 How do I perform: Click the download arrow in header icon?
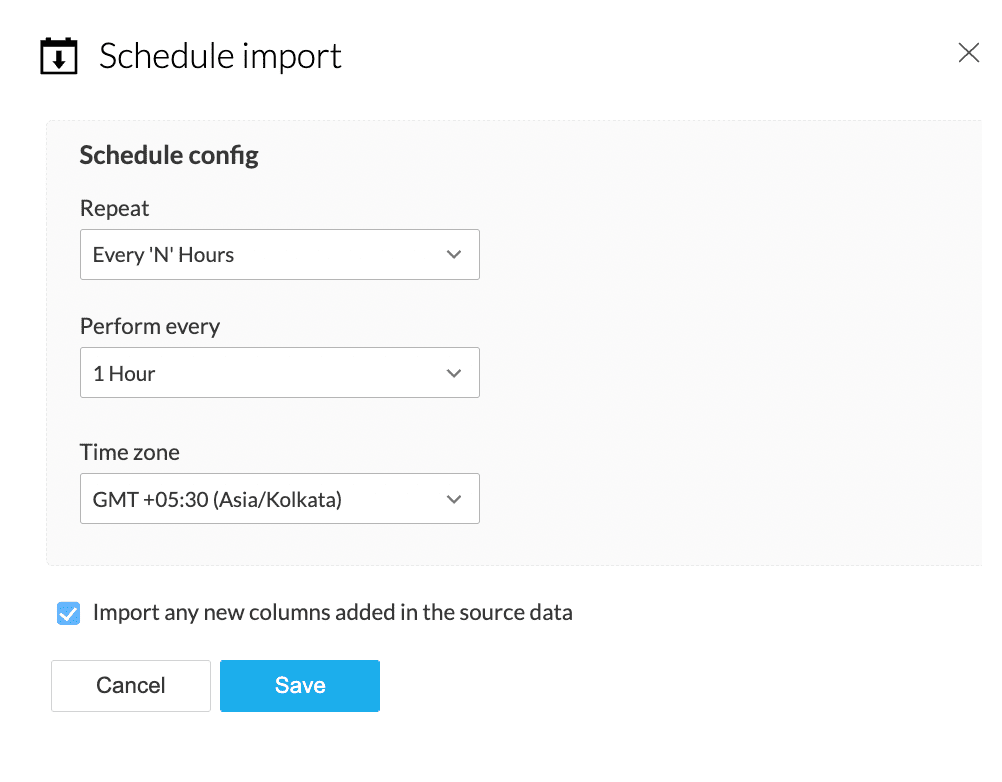pos(59,60)
